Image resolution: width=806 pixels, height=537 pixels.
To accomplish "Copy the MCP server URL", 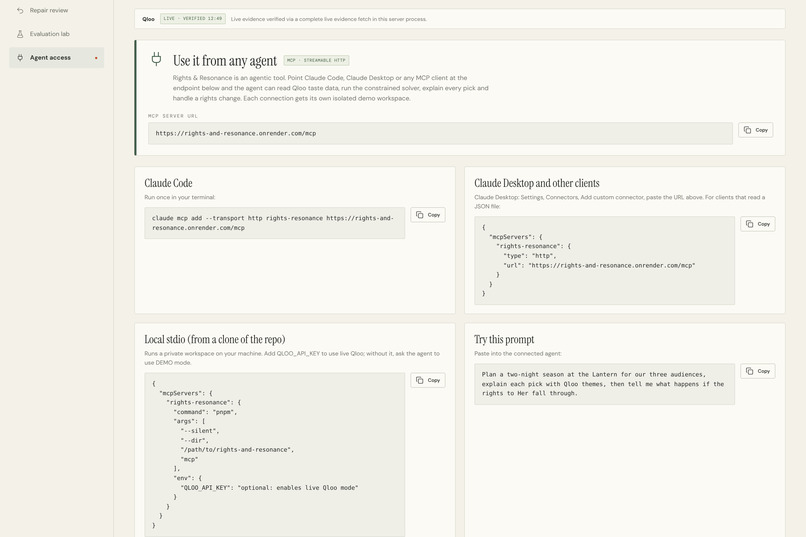I will click(x=756, y=130).
